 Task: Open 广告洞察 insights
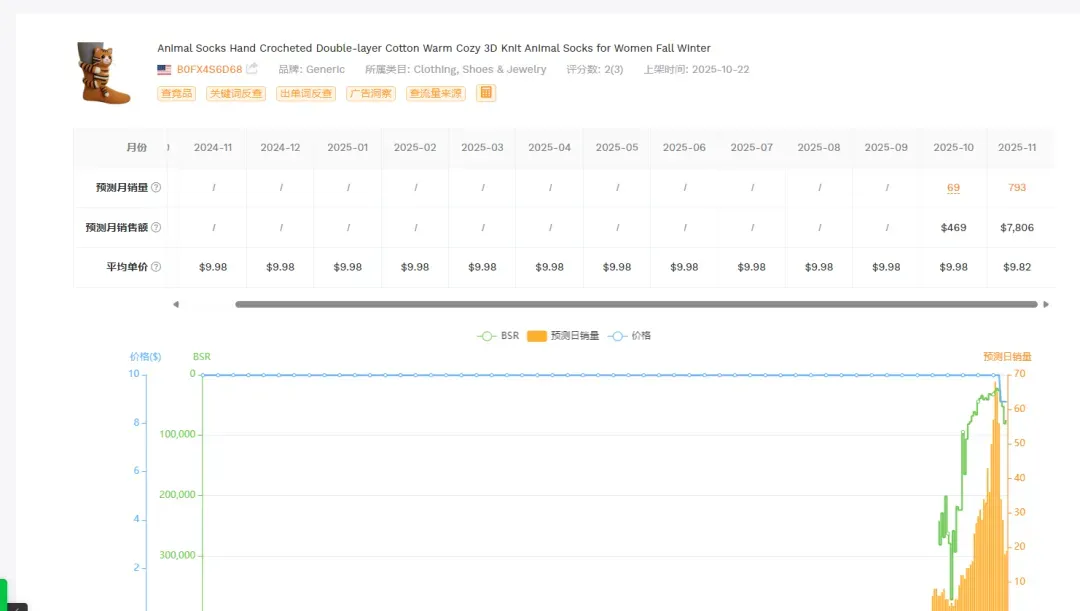[371, 93]
